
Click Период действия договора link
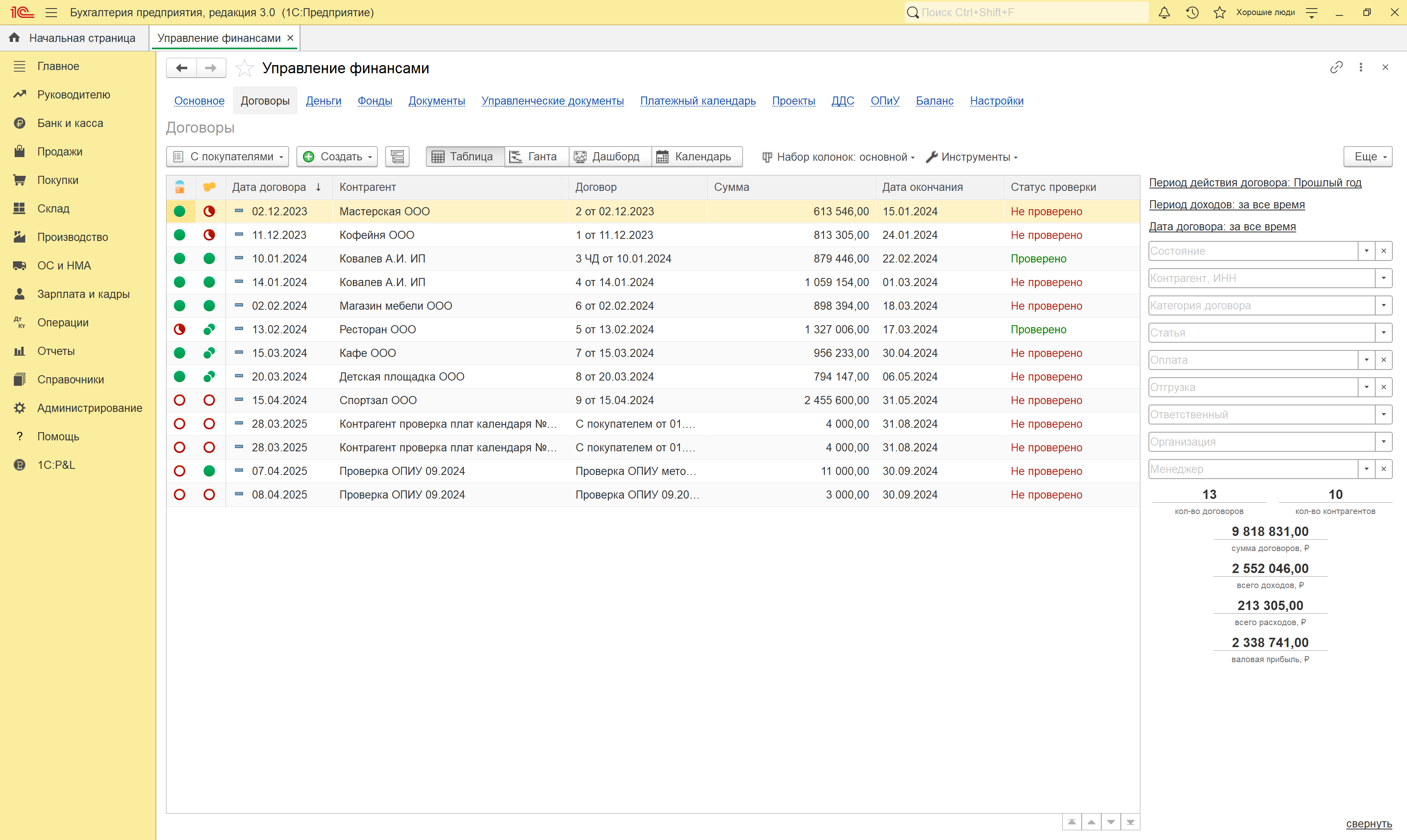click(1255, 183)
